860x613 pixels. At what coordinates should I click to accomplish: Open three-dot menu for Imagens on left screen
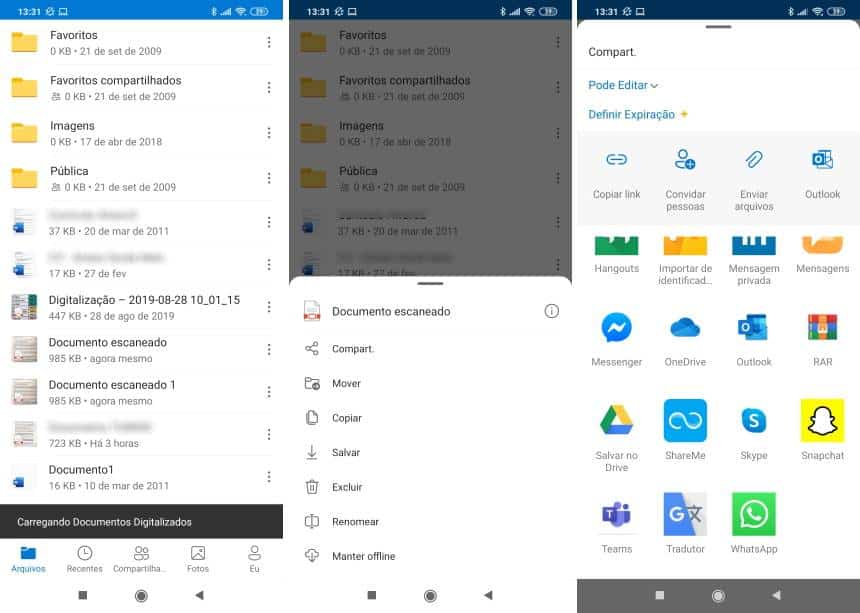pos(269,133)
